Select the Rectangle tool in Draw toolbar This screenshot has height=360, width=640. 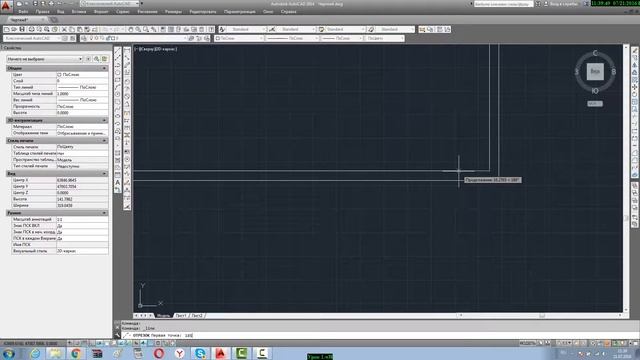click(x=118, y=80)
